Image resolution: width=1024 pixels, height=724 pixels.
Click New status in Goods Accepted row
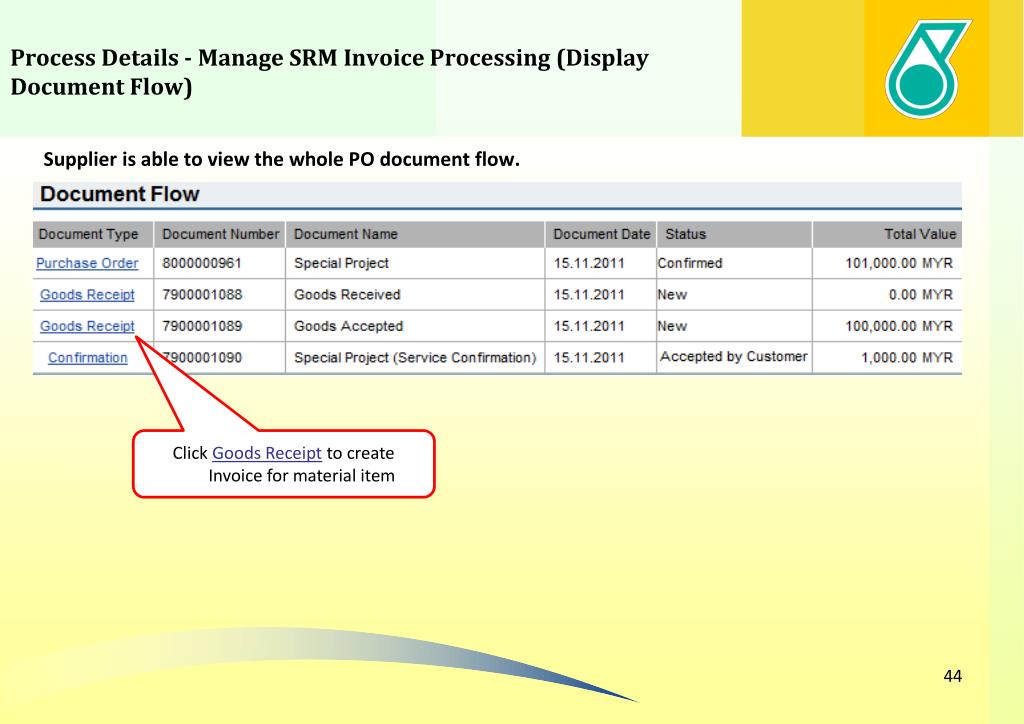pyautogui.click(x=672, y=326)
